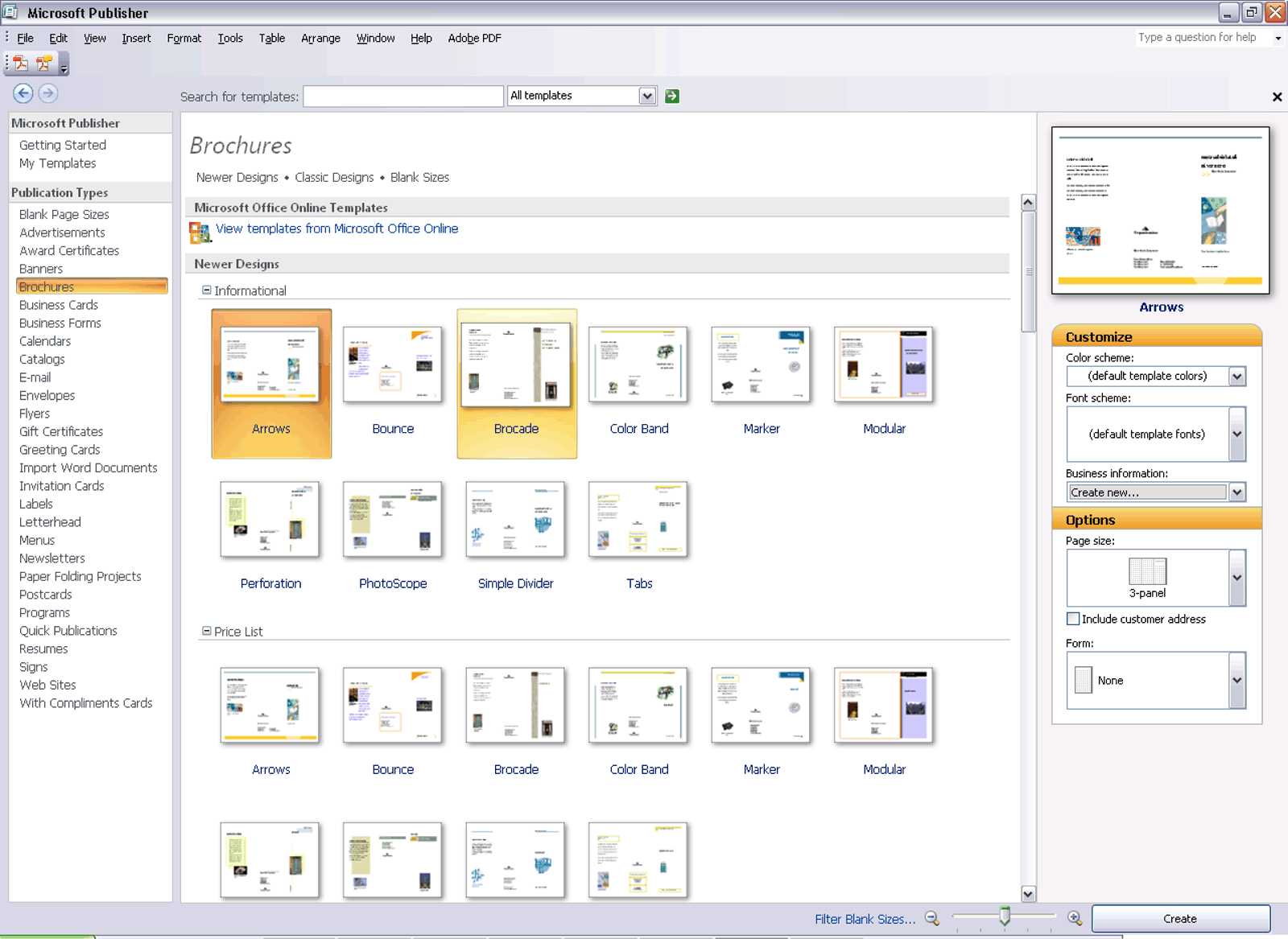Open the Insert menu
The height and width of the screenshot is (939, 1288).
pyautogui.click(x=136, y=38)
